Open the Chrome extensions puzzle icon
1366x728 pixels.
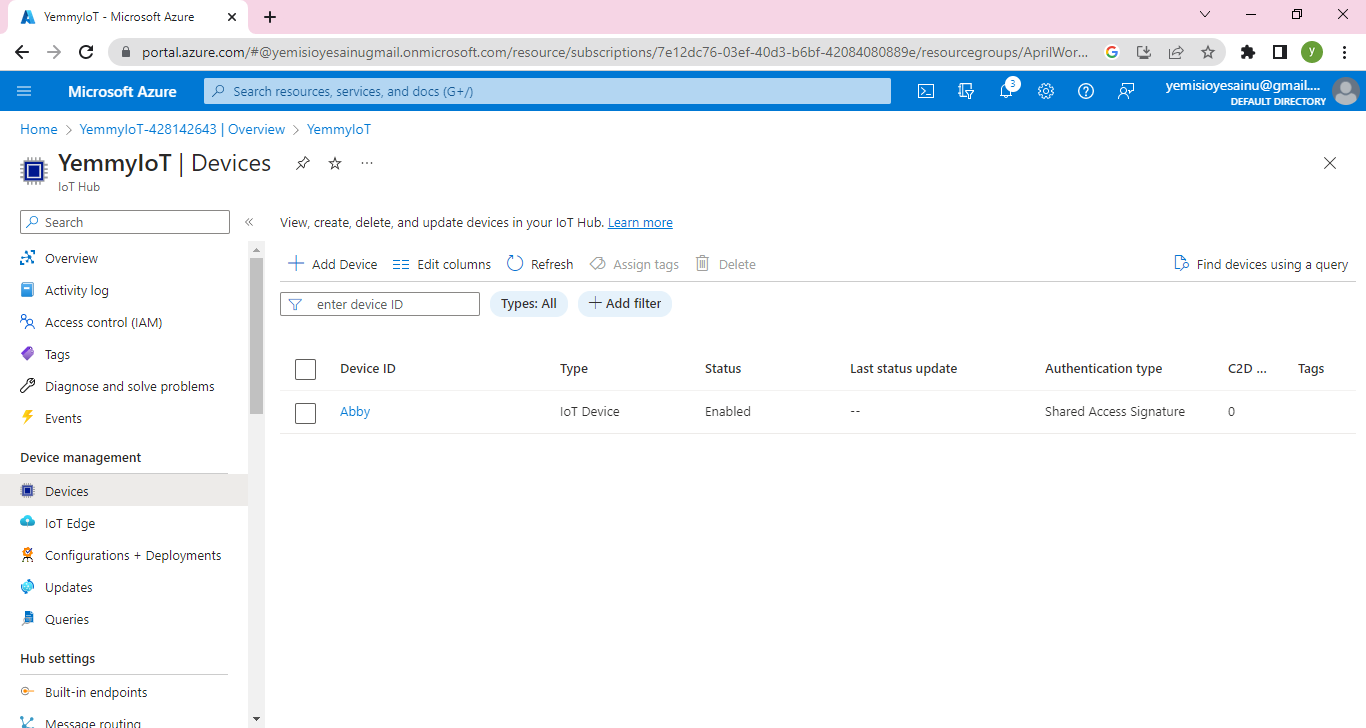[1247, 52]
